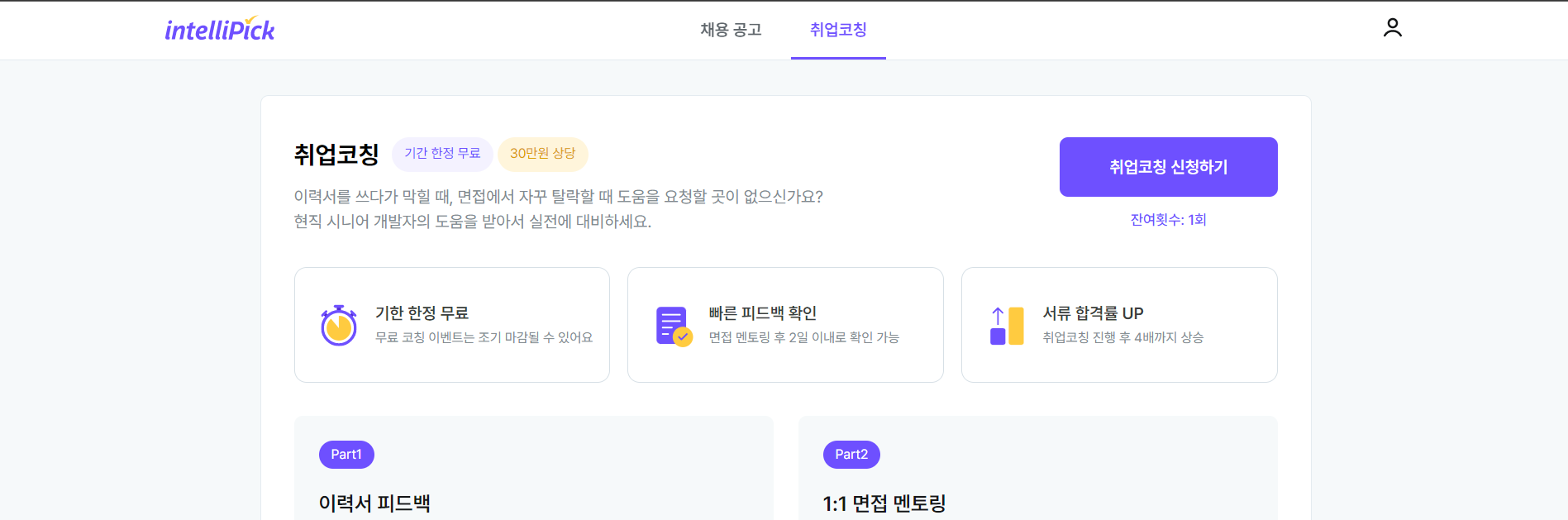Image resolution: width=1568 pixels, height=520 pixels.
Task: Click the Part1 badge
Action: click(x=346, y=455)
